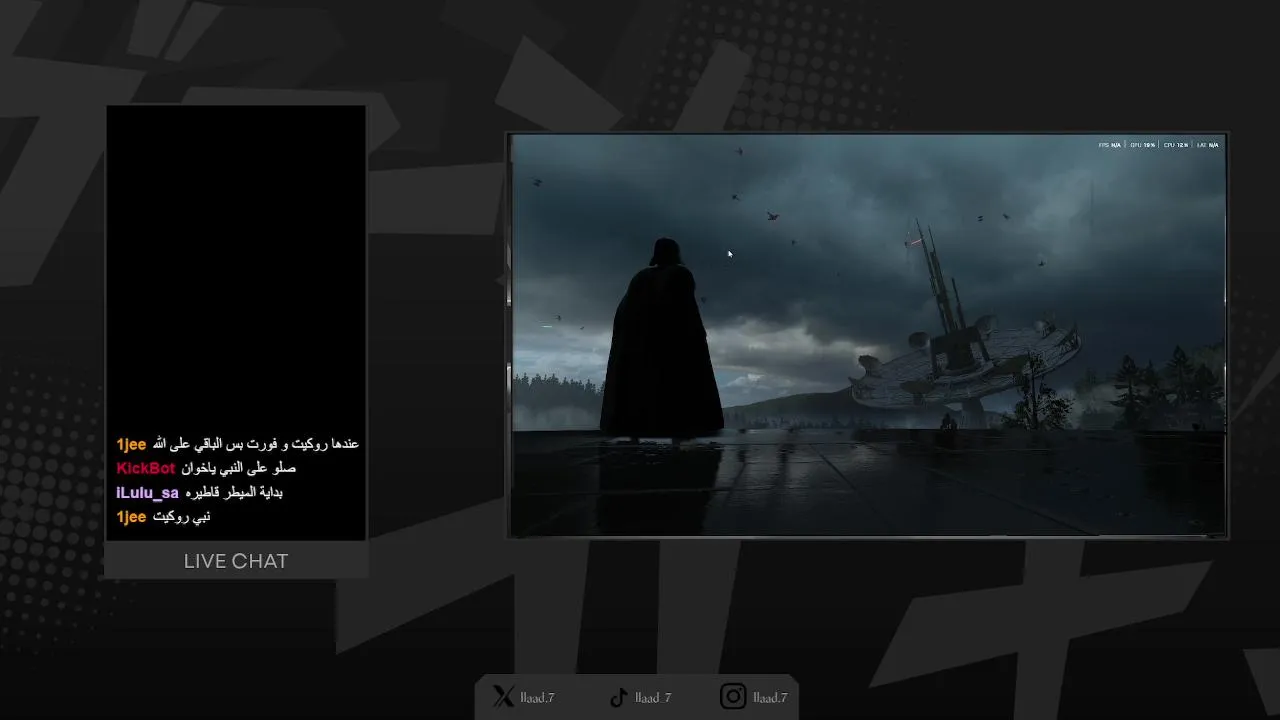This screenshot has width=1280, height=720.
Task: Click the FPS N/A overlay stat
Action: (x=1110, y=145)
